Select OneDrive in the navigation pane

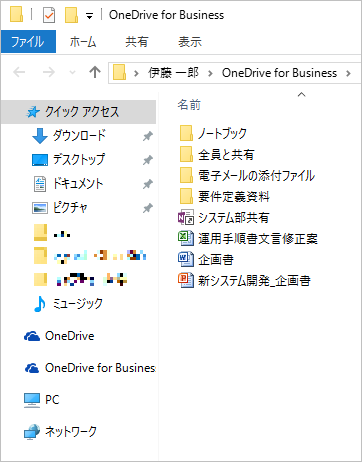69,336
